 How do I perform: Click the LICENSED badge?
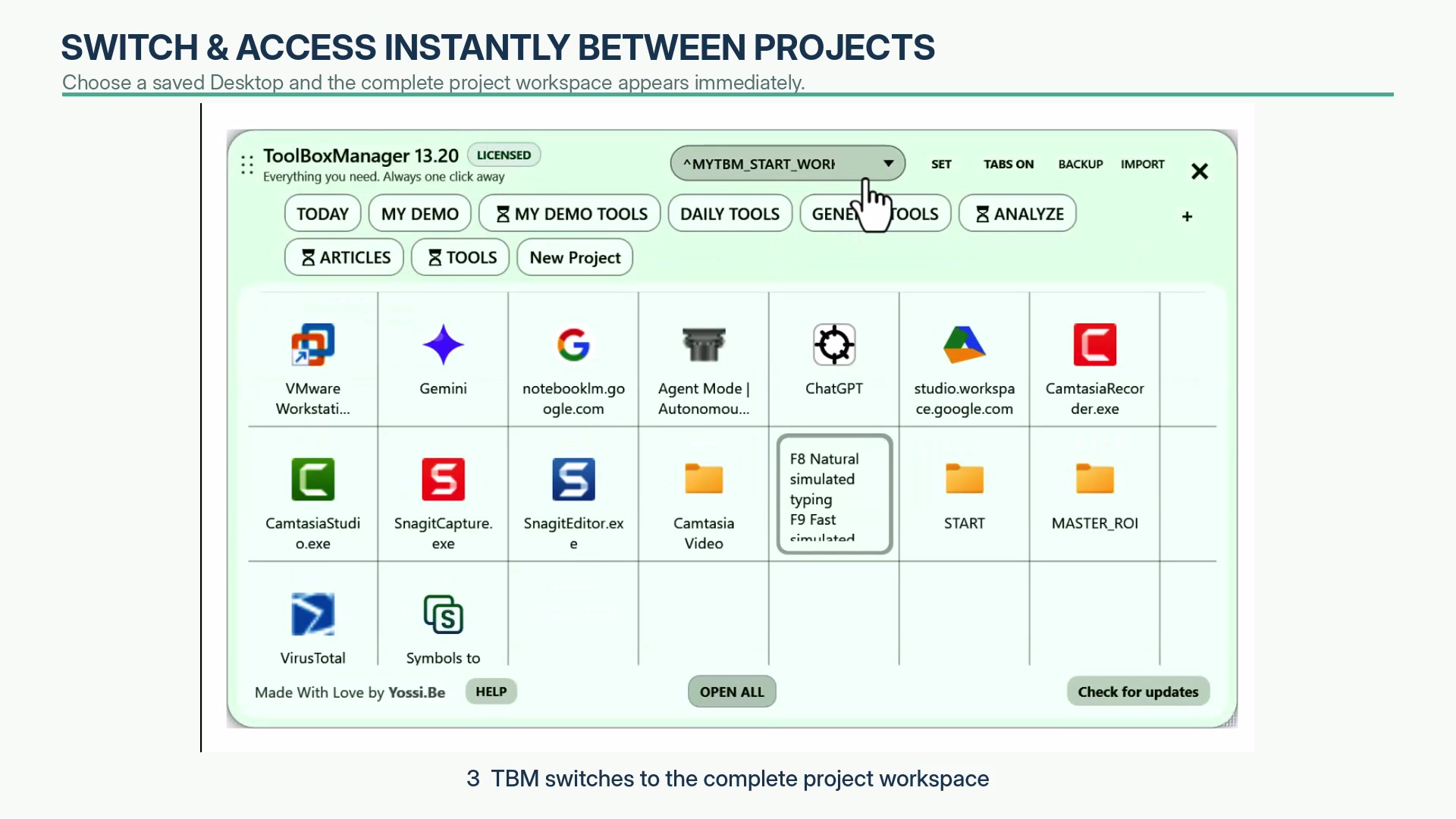tap(504, 155)
